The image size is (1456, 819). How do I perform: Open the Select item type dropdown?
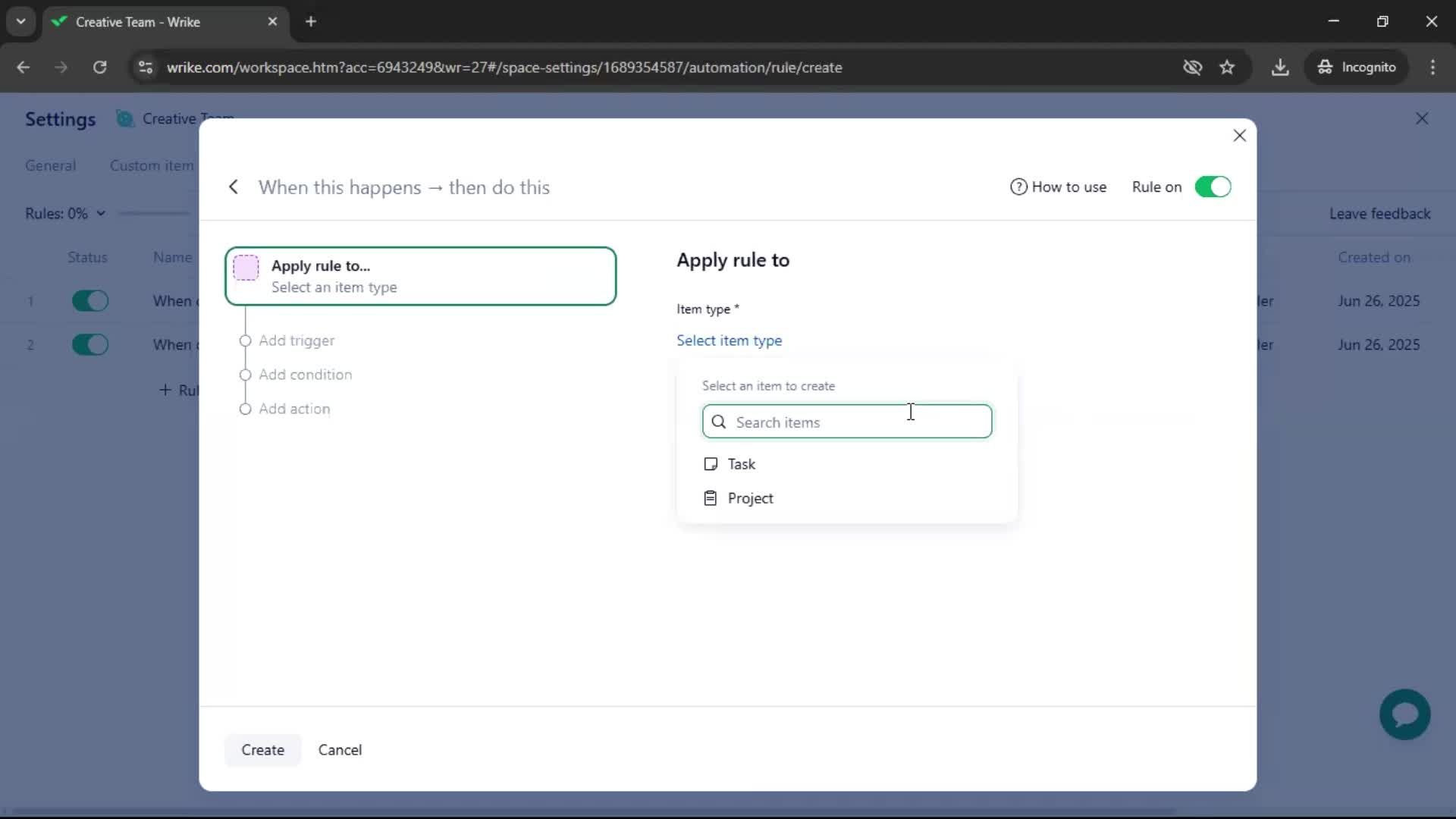tap(729, 340)
